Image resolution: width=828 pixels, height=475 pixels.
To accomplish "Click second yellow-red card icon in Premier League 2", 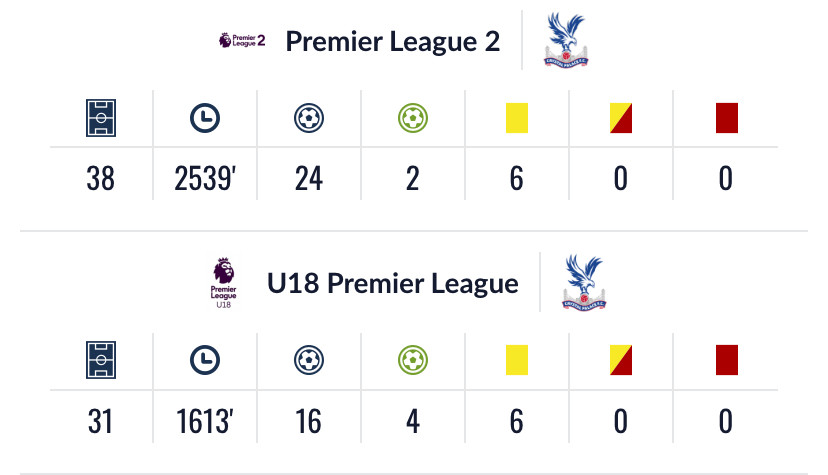I will [x=621, y=119].
